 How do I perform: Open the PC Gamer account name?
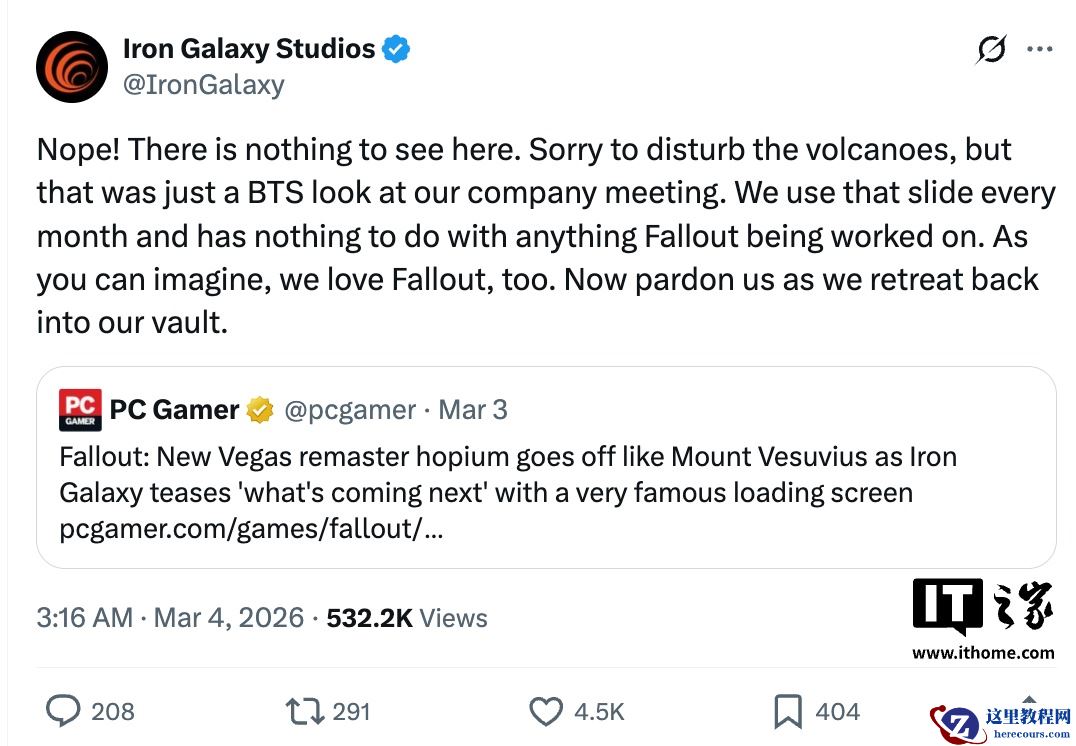(x=174, y=409)
